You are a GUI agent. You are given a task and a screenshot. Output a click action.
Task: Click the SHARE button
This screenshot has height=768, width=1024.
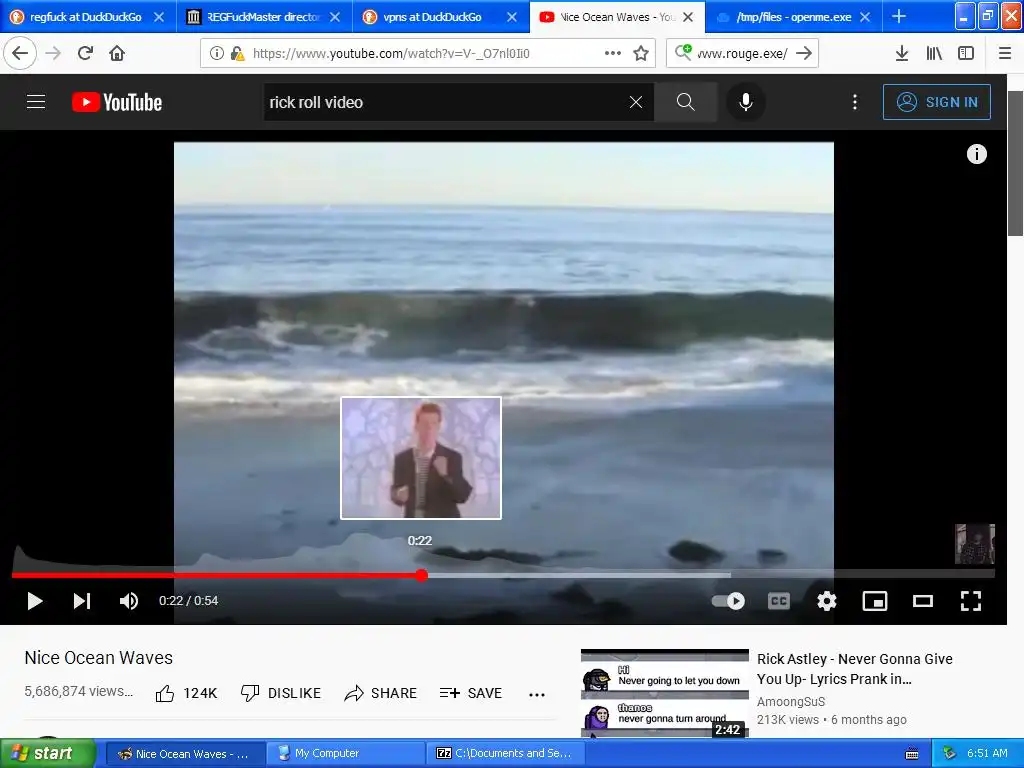click(381, 693)
